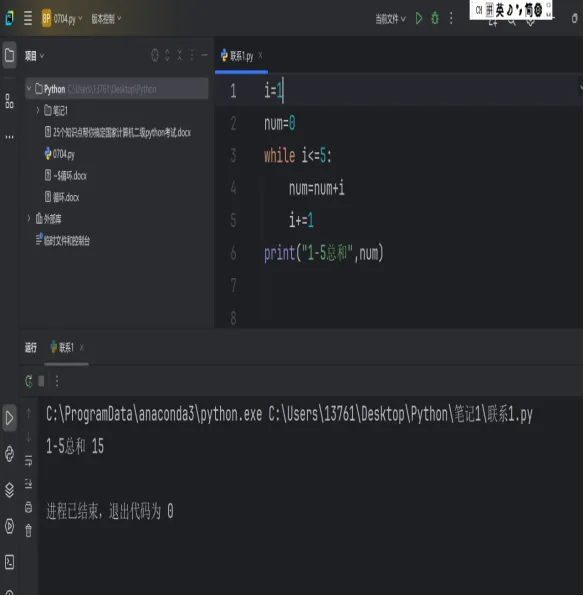Select 循环.docx in the project tree
Image resolution: width=584 pixels, height=596 pixels.
[62, 197]
